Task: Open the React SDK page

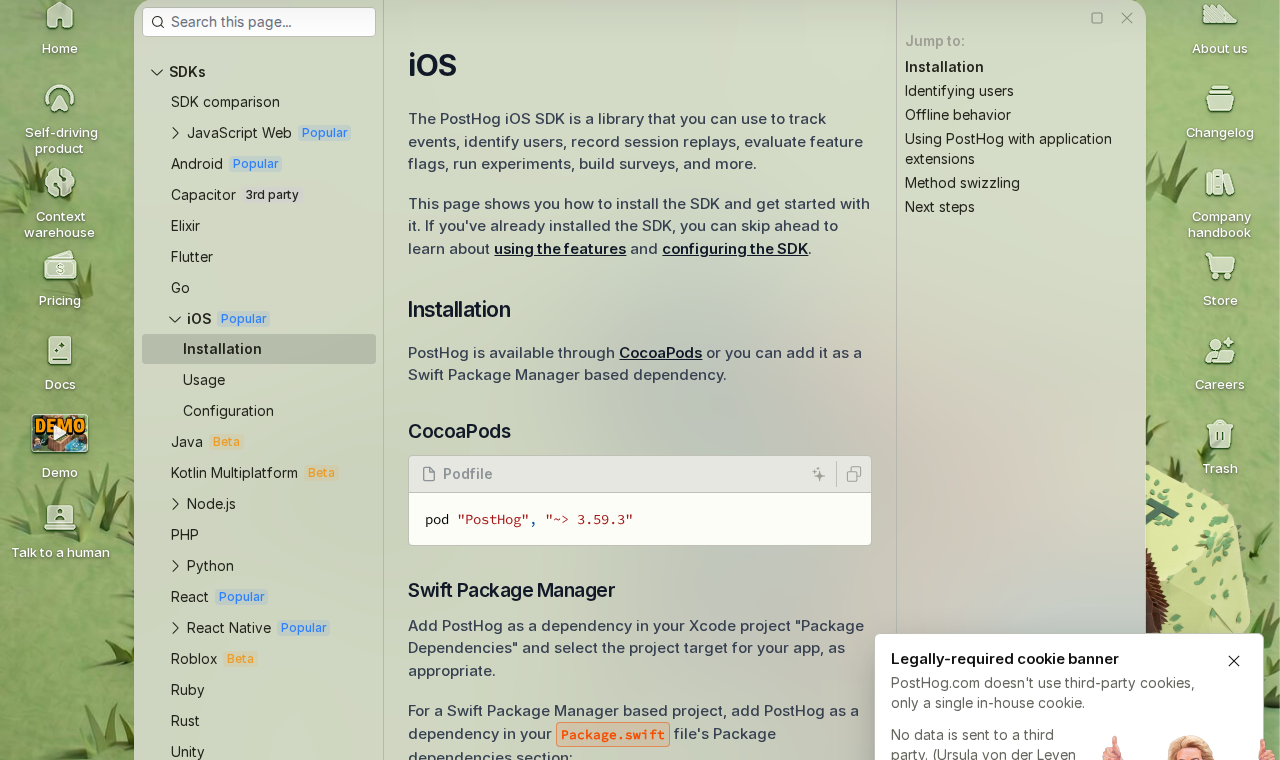Action: click(x=190, y=597)
